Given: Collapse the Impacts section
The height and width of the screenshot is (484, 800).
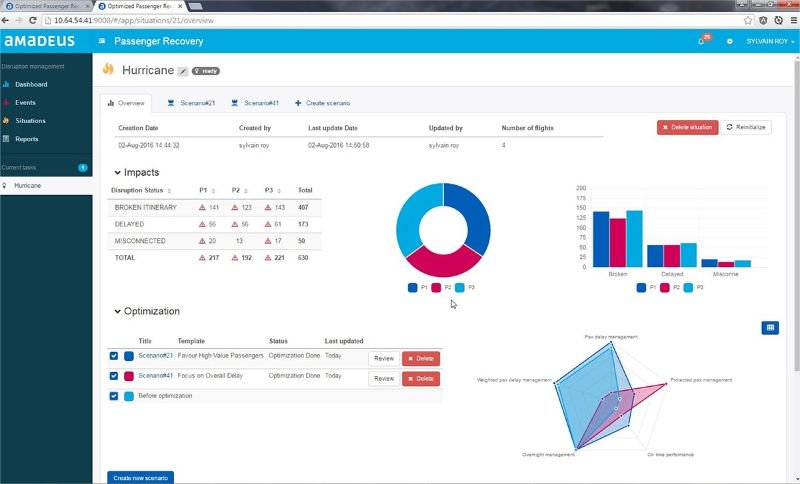Looking at the screenshot, I should pos(117,173).
